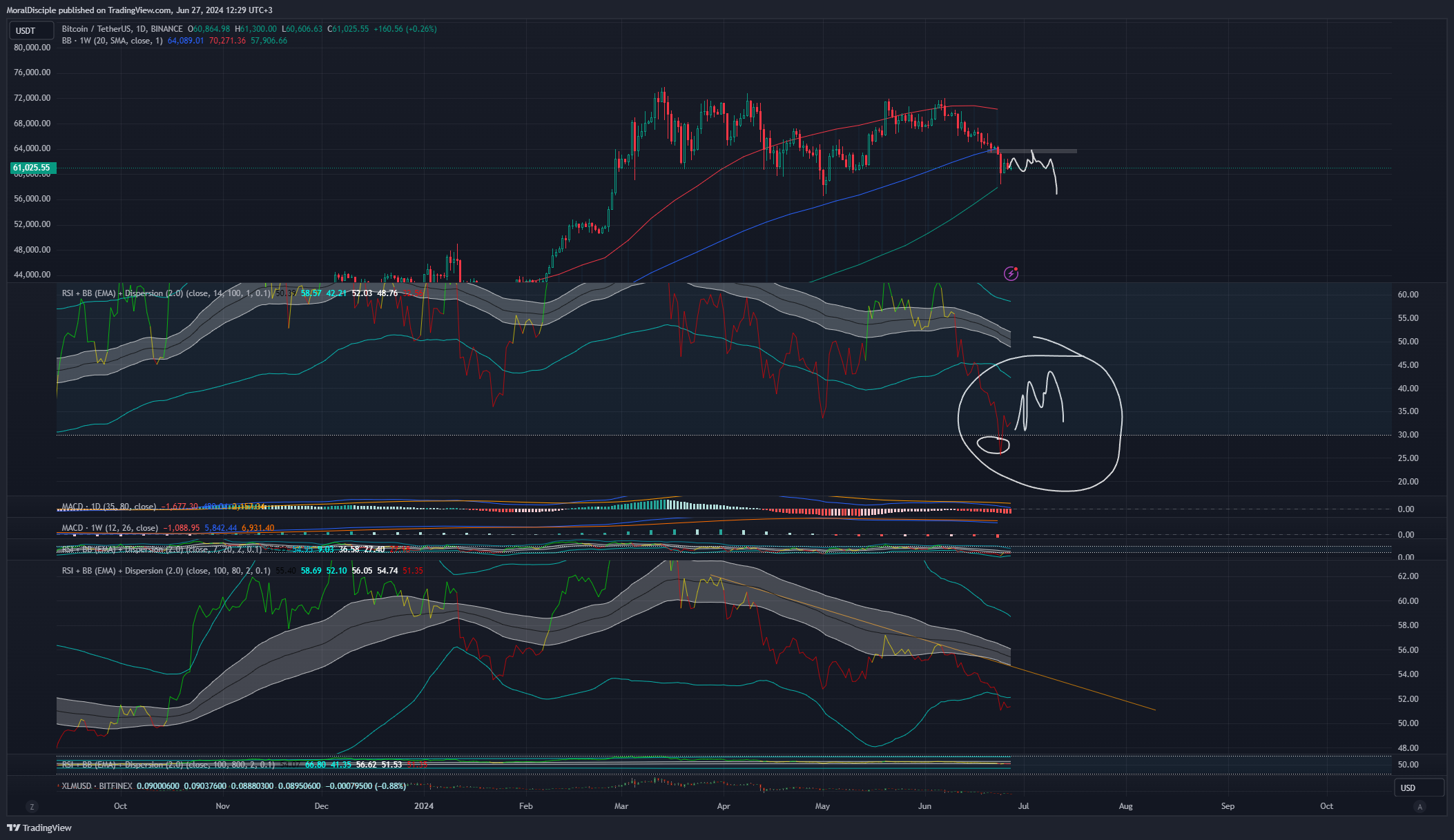Click the RSI value 54.74
1454x840 pixels.
[387, 571]
